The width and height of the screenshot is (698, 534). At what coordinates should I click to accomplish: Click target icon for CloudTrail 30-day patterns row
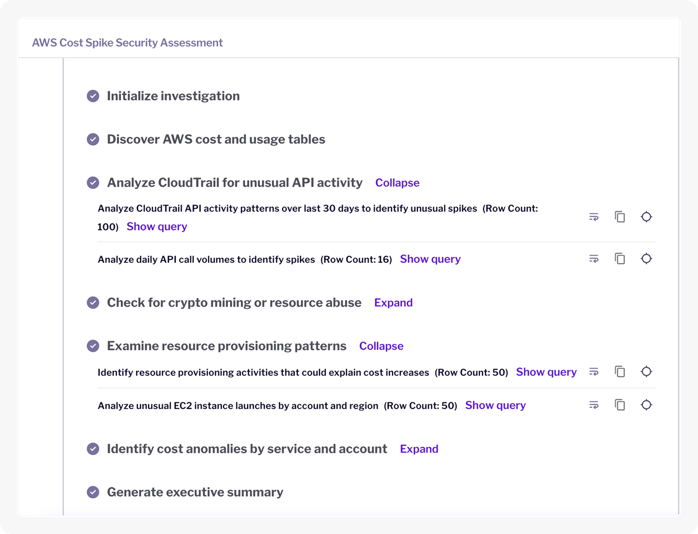click(x=646, y=217)
